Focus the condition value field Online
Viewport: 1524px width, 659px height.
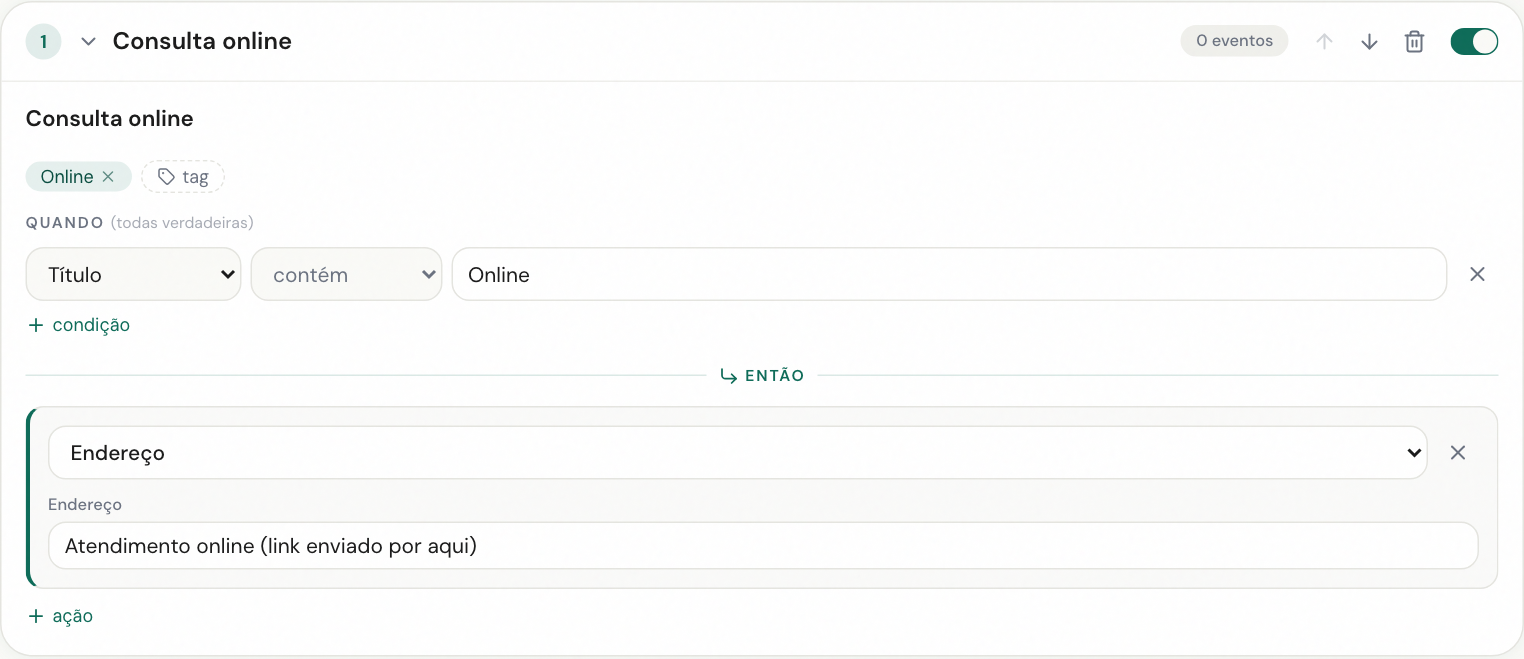[x=949, y=274]
